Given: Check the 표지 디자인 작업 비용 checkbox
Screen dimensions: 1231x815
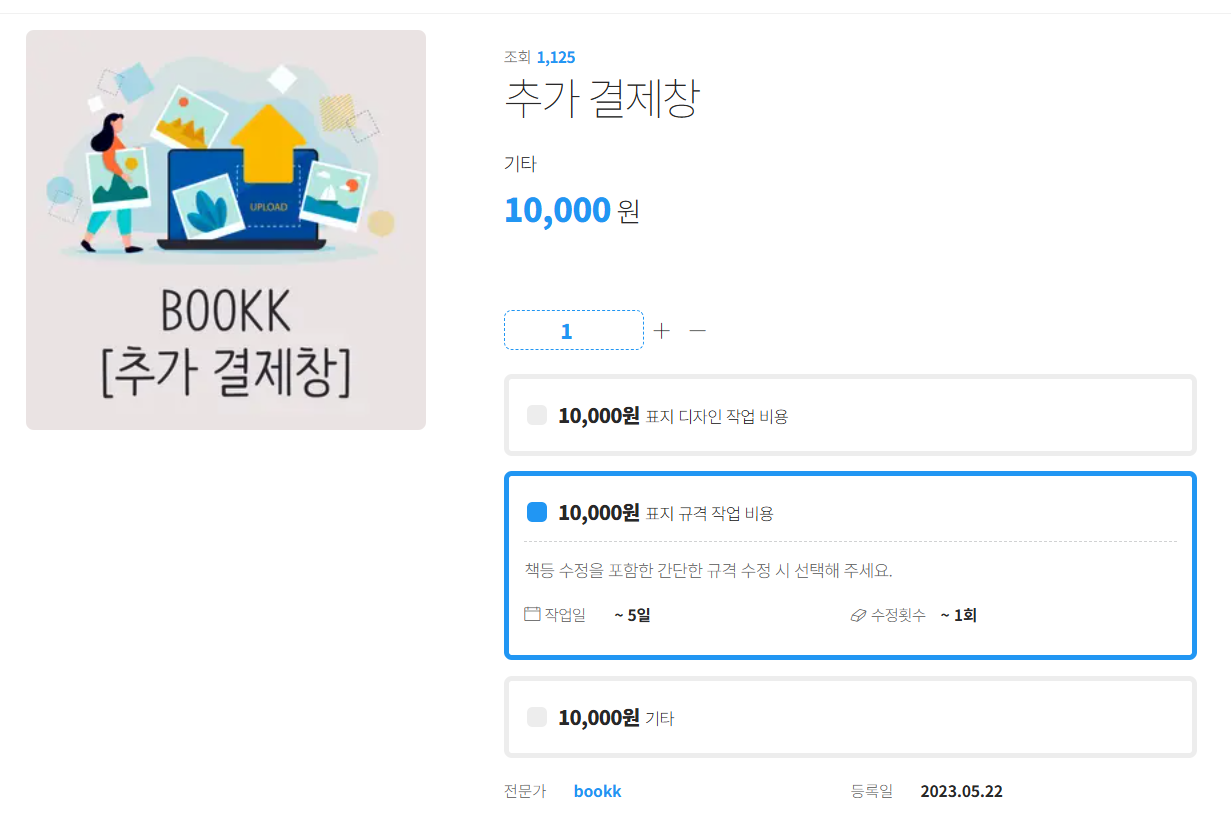Looking at the screenshot, I should [537, 415].
